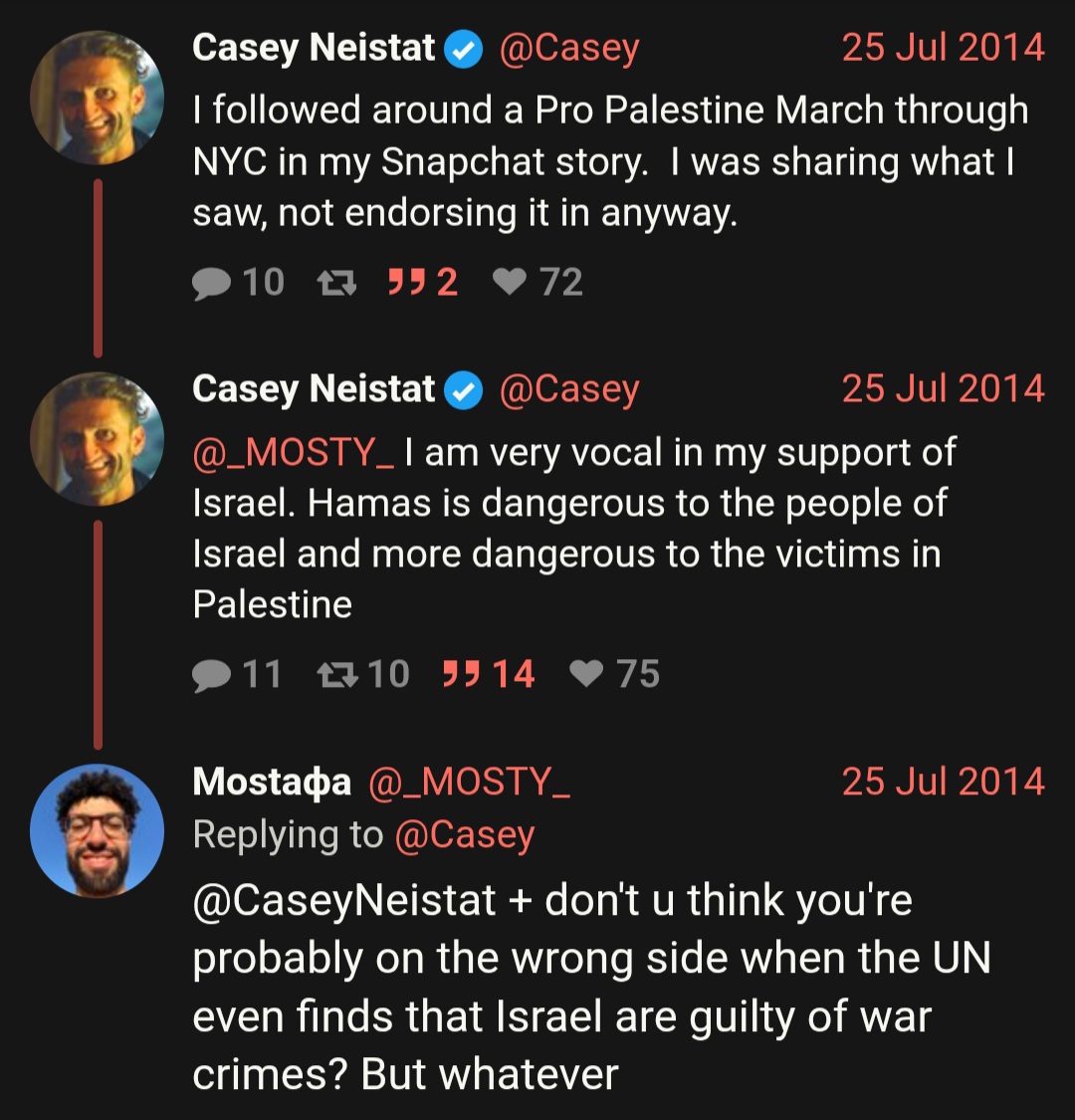Click the Mostaфa display name
This screenshot has height=1120, width=1075.
[x=272, y=782]
